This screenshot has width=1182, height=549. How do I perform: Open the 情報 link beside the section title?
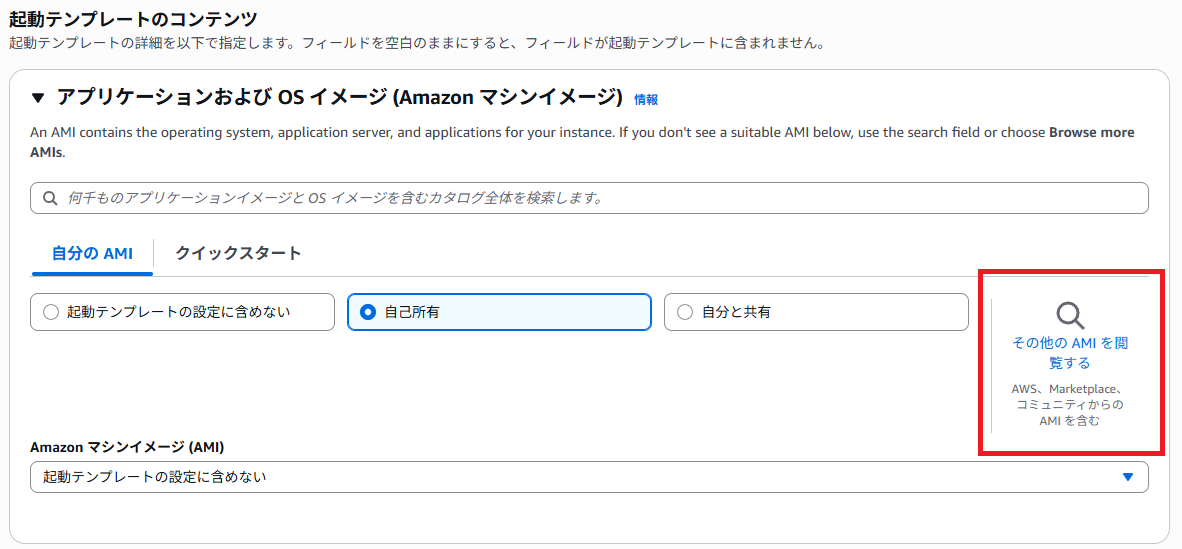click(x=646, y=99)
